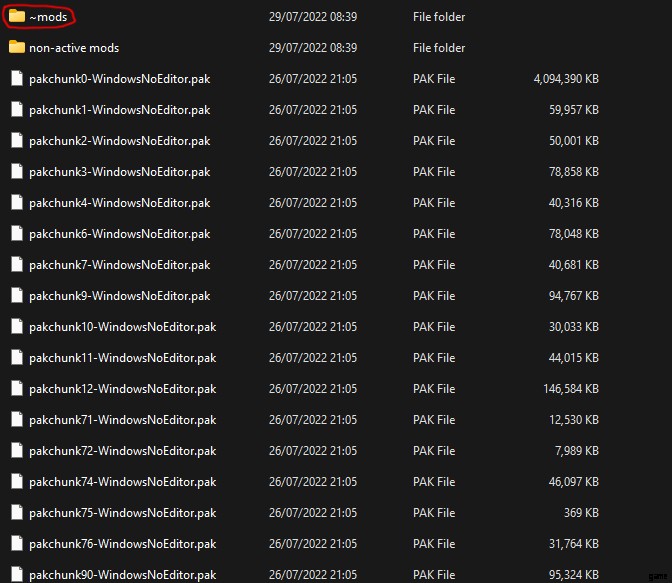
Task: Highlight pakchunk11-WindowsNoEditor.pak in the list
Action: (x=122, y=358)
